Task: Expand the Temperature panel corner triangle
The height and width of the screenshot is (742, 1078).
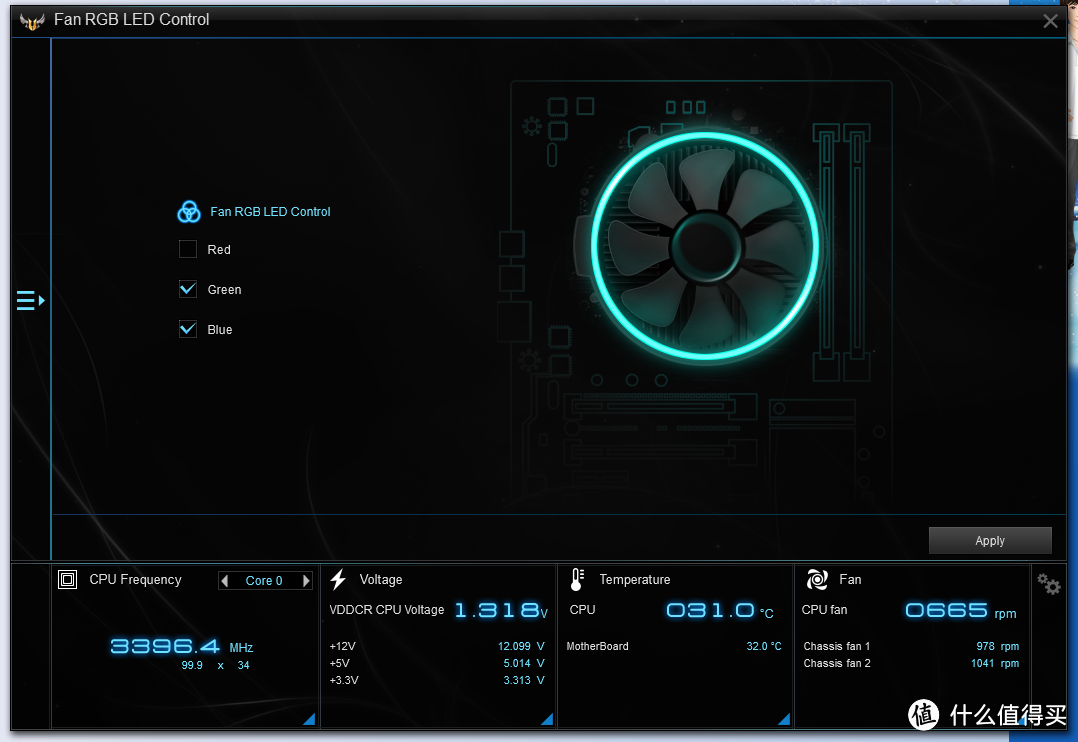Action: (784, 719)
